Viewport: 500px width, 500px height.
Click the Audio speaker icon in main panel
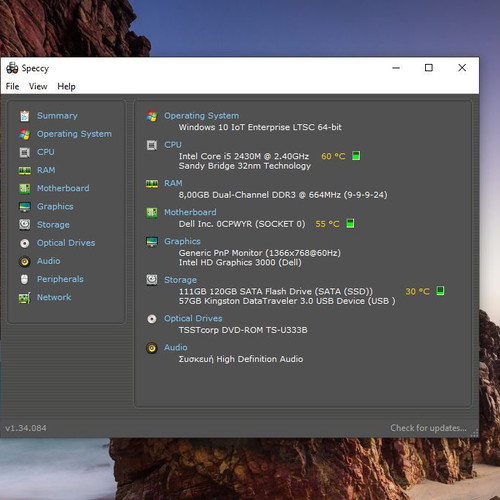(152, 348)
